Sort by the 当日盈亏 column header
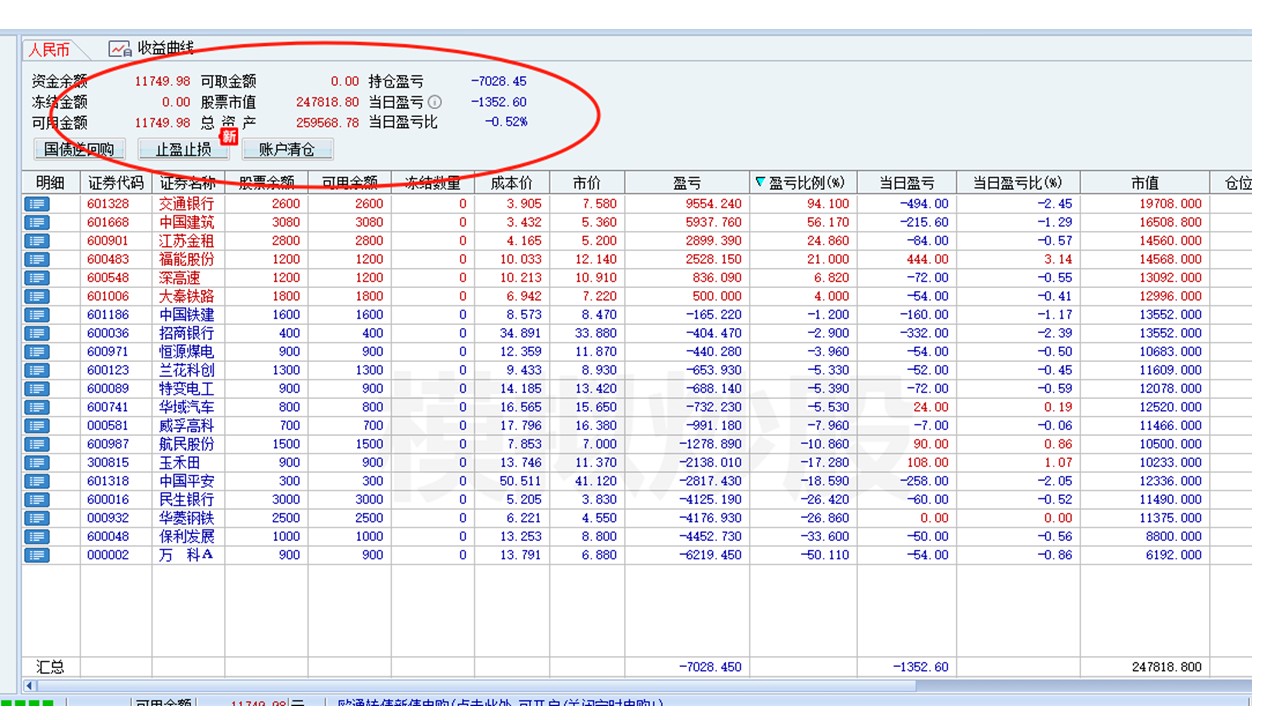Viewport: 1280px width, 720px height. [906, 182]
